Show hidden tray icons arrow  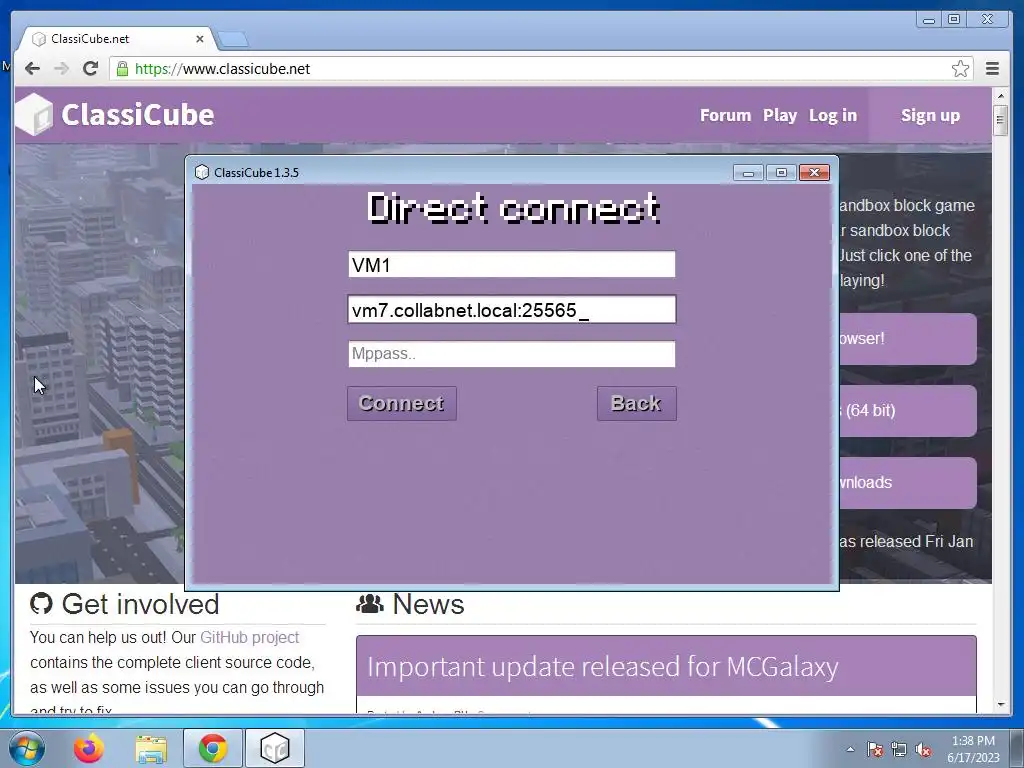click(850, 749)
